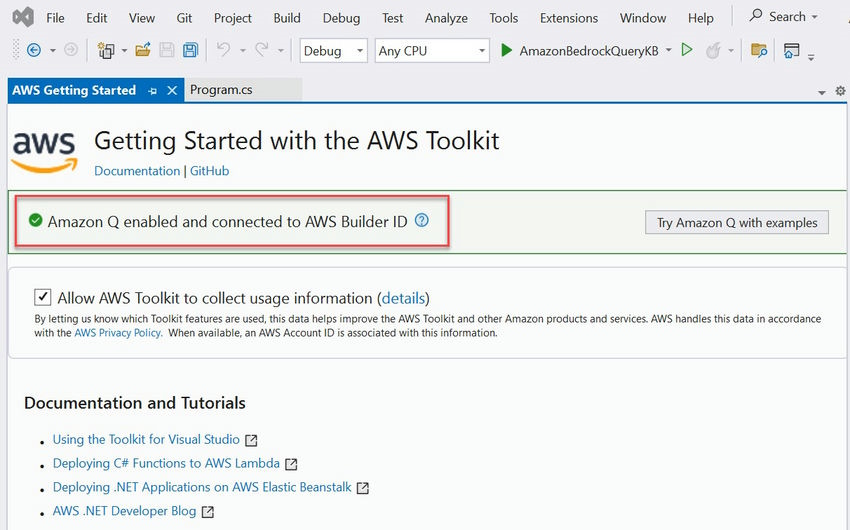Open the Tools menu
The width and height of the screenshot is (850, 530).
tap(504, 18)
